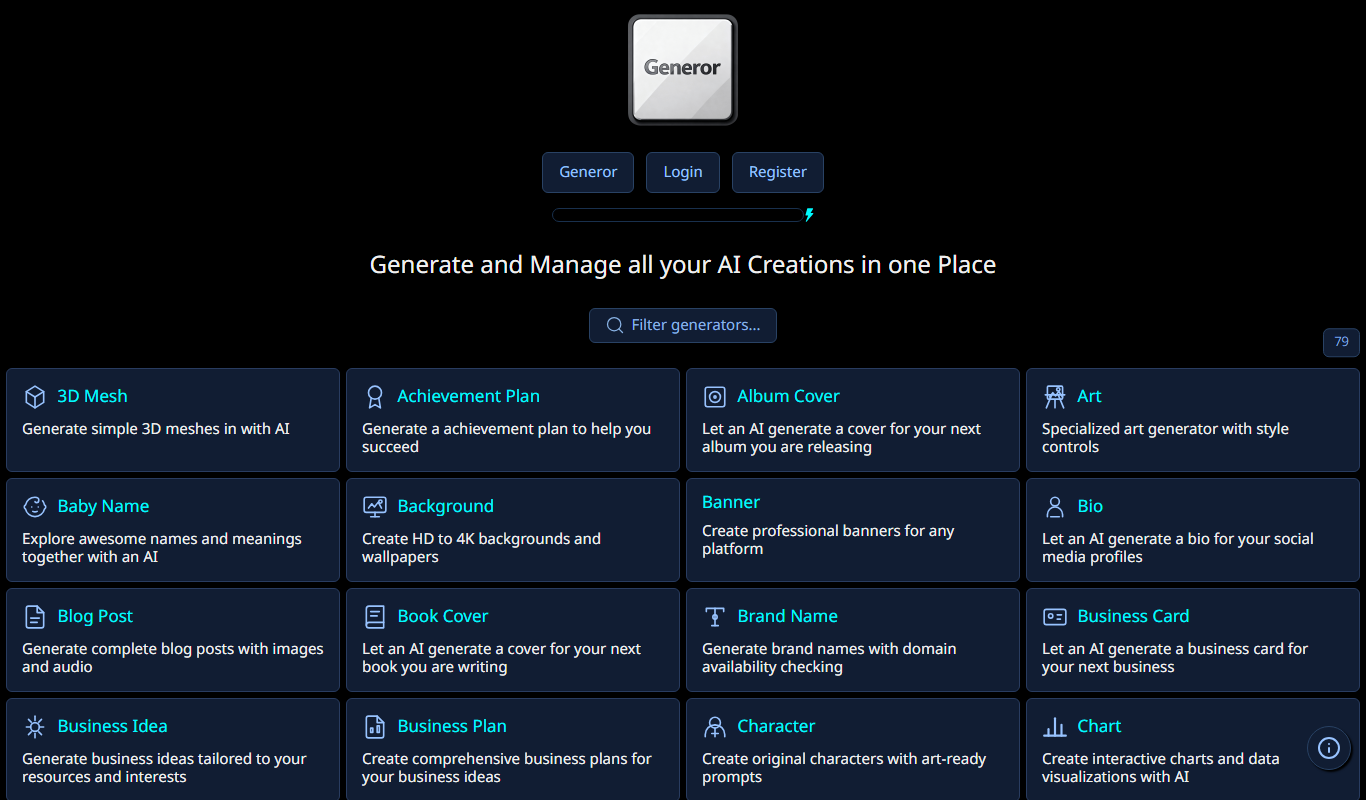Screen dimensions: 1366x800
Task: Click the Business Card ID icon
Action: 1055,617
